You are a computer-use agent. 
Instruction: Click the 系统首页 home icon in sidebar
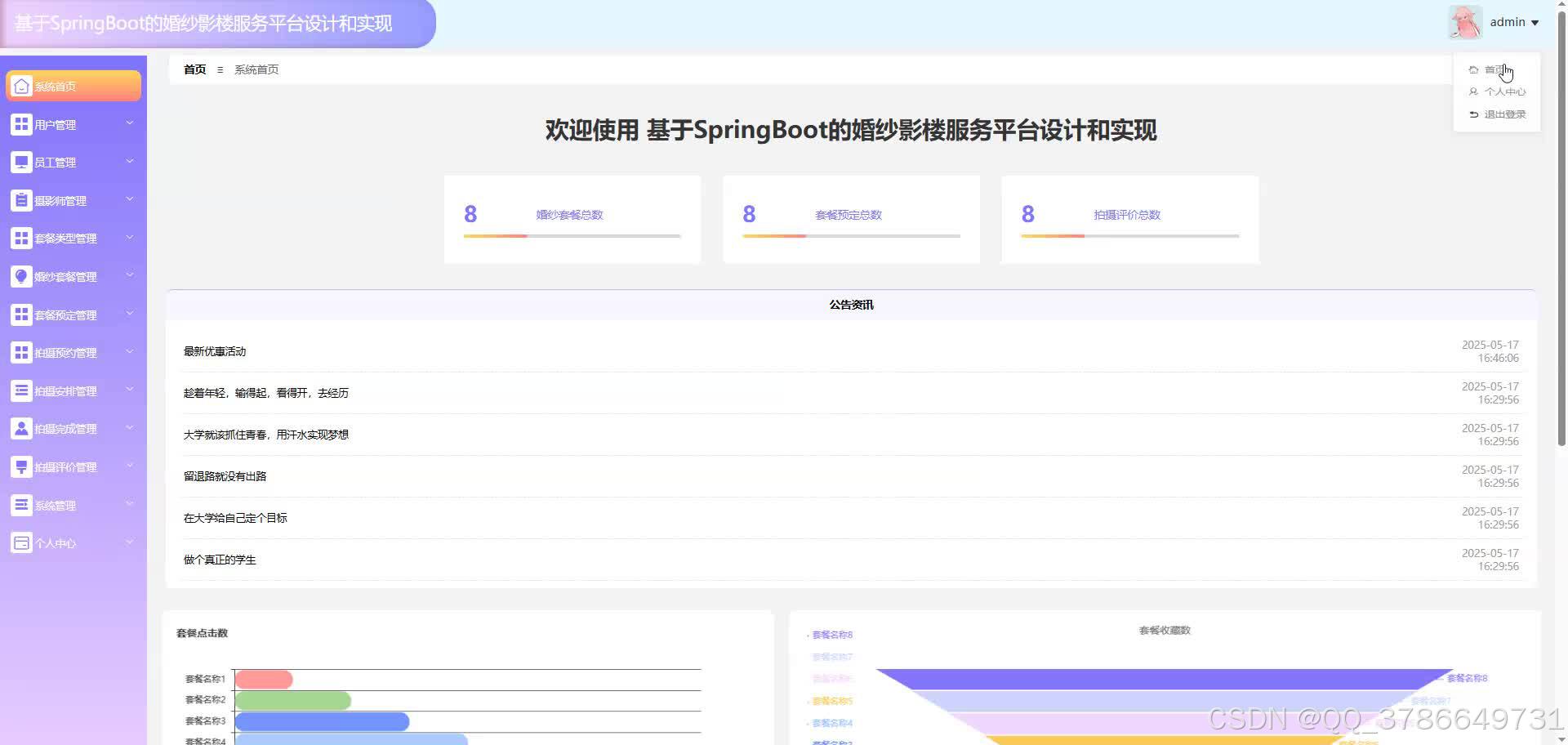pos(22,86)
